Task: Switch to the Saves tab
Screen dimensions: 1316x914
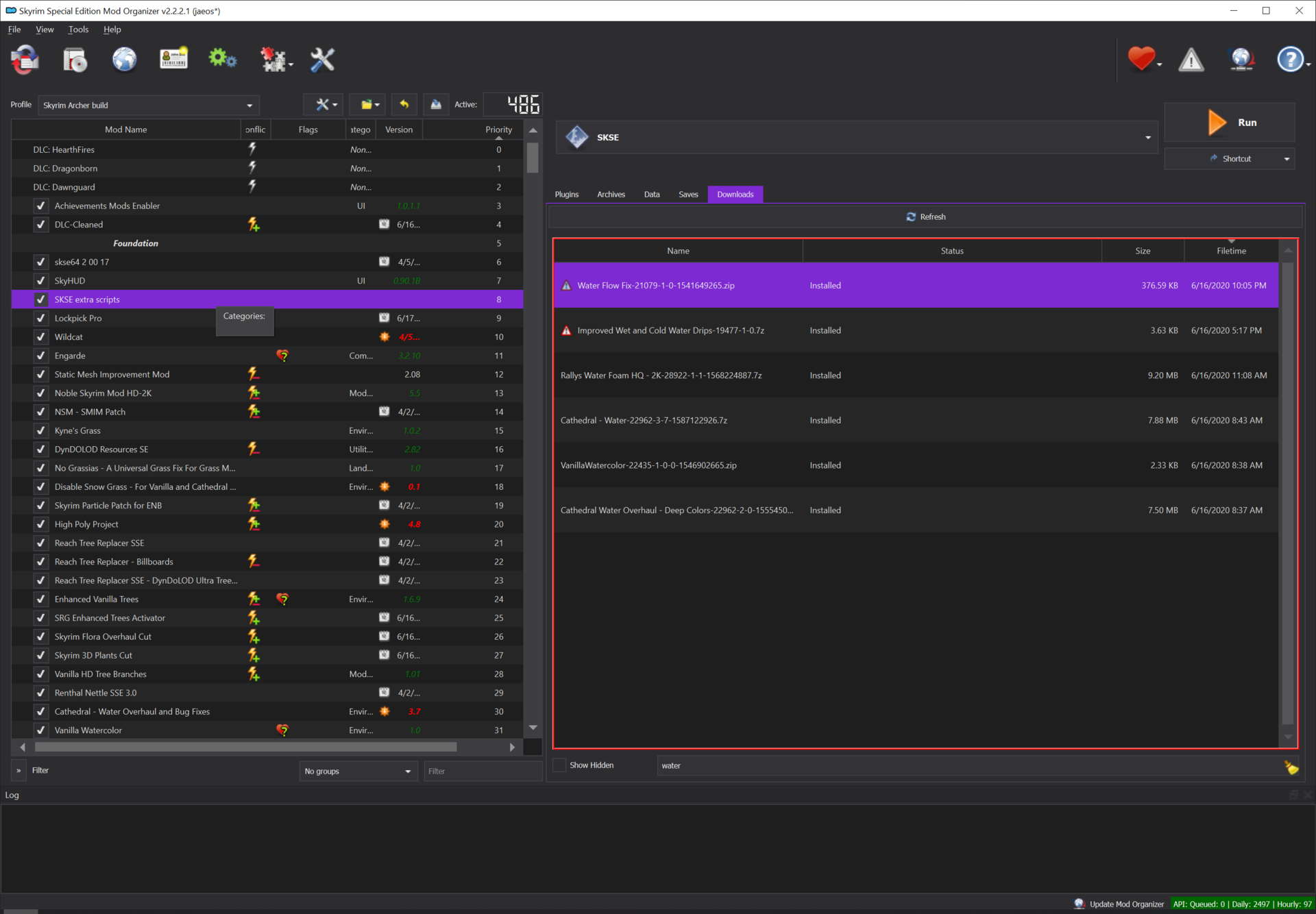Action: pyautogui.click(x=688, y=195)
